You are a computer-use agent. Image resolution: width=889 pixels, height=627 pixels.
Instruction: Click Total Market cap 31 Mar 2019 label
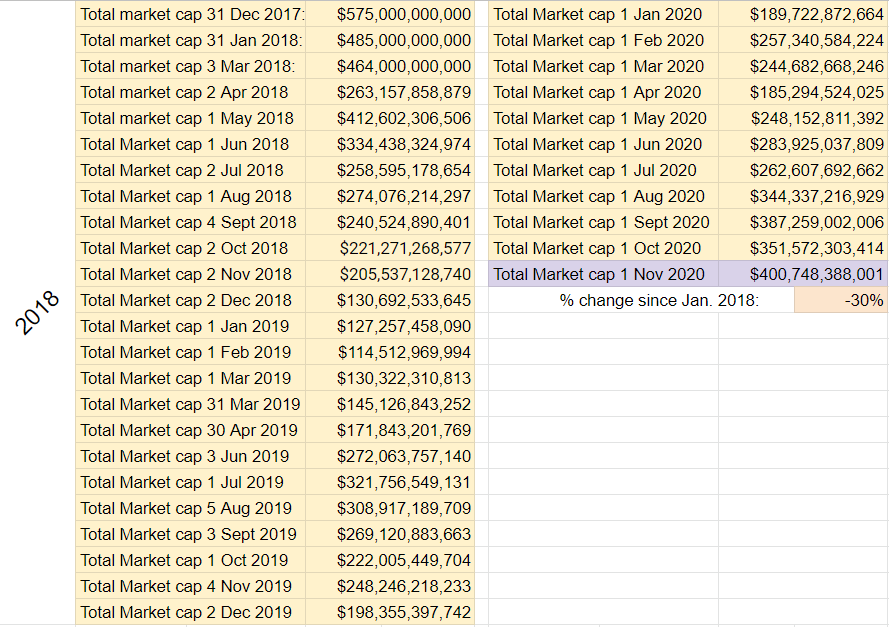tap(190, 404)
